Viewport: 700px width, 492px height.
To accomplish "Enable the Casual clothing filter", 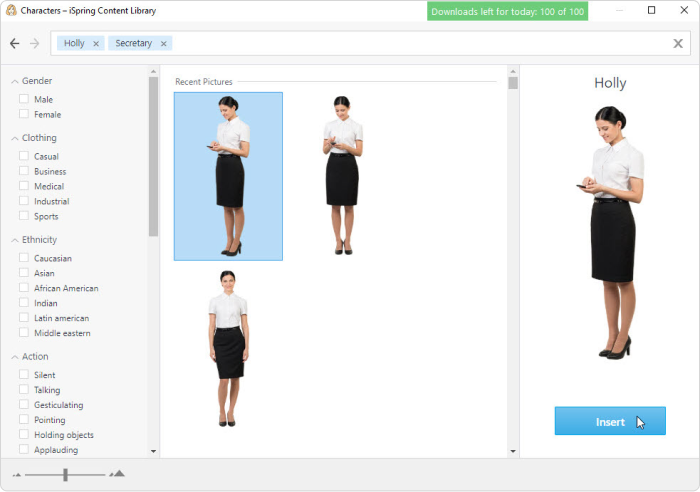I will tap(24, 156).
